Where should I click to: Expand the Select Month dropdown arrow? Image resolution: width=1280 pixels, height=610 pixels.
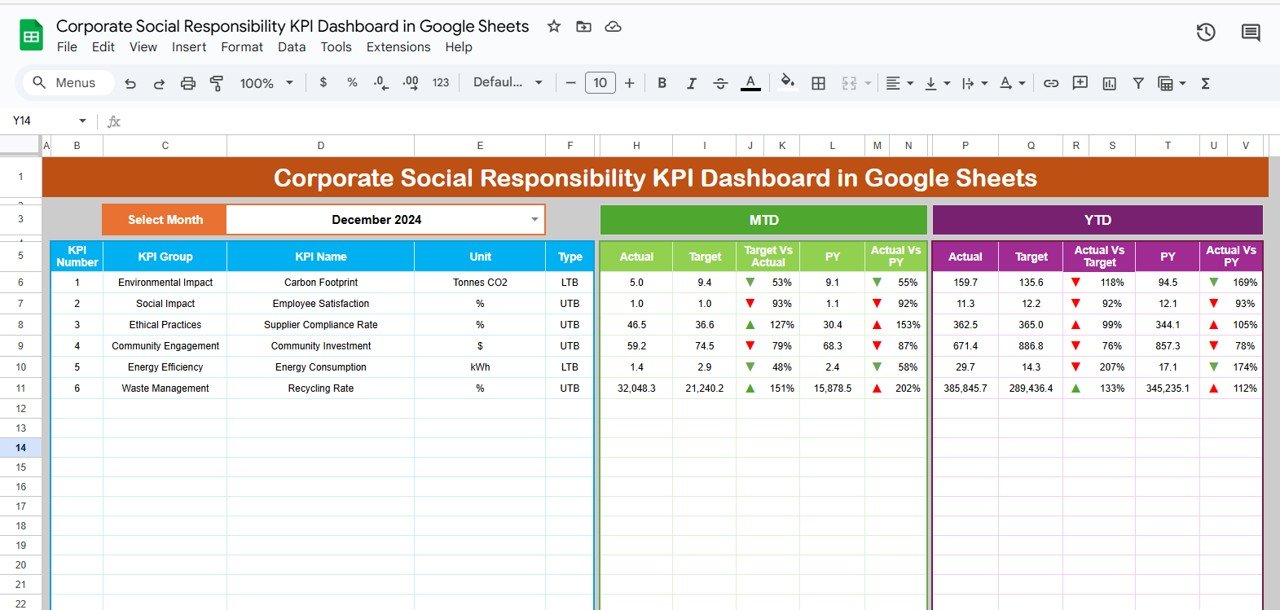(535, 219)
